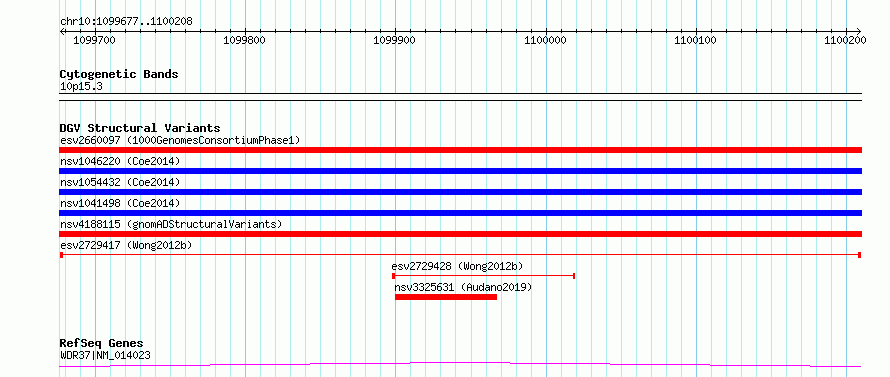Click ruler position 1099700
This screenshot has width=890, height=377.
[x=95, y=40]
